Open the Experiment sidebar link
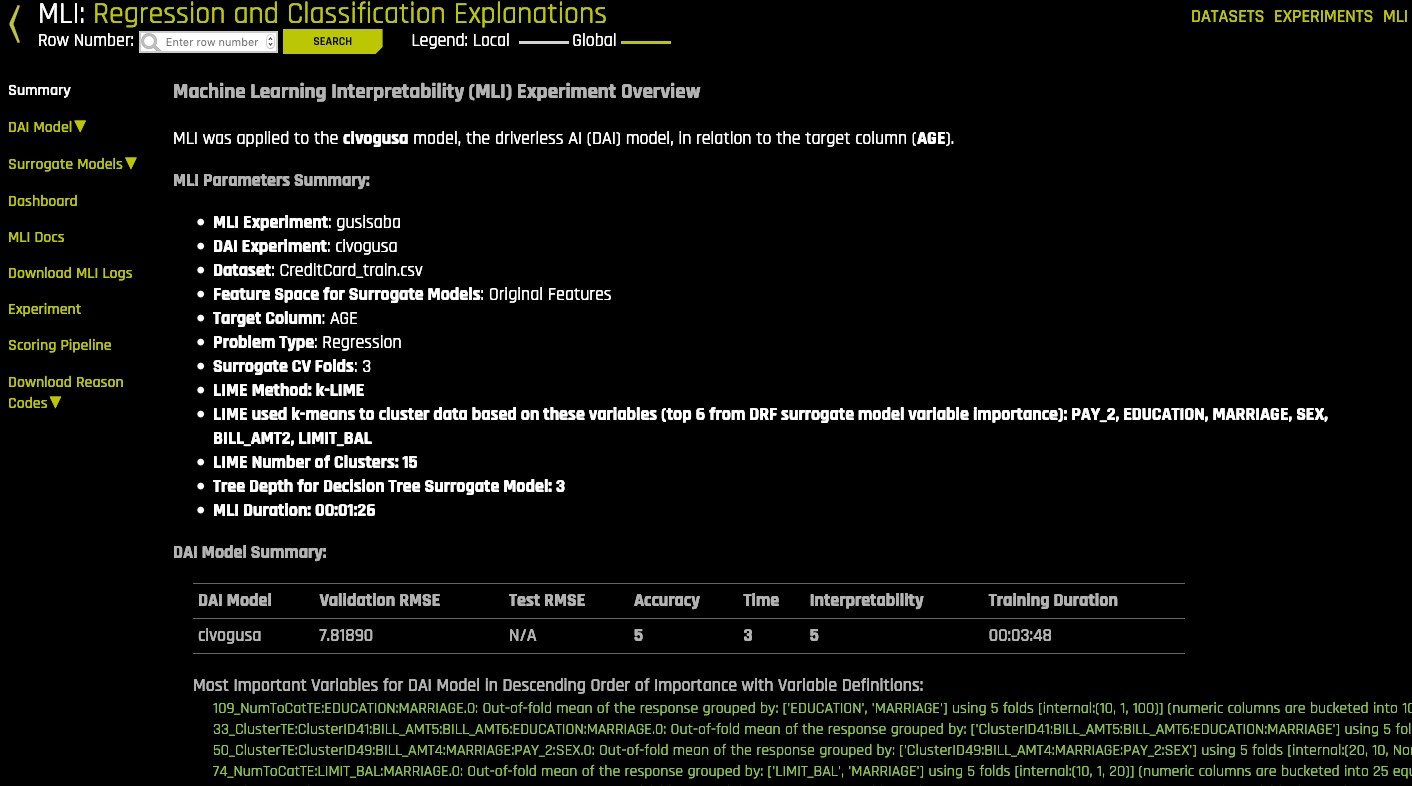This screenshot has height=786, width=1412. click(x=44, y=309)
